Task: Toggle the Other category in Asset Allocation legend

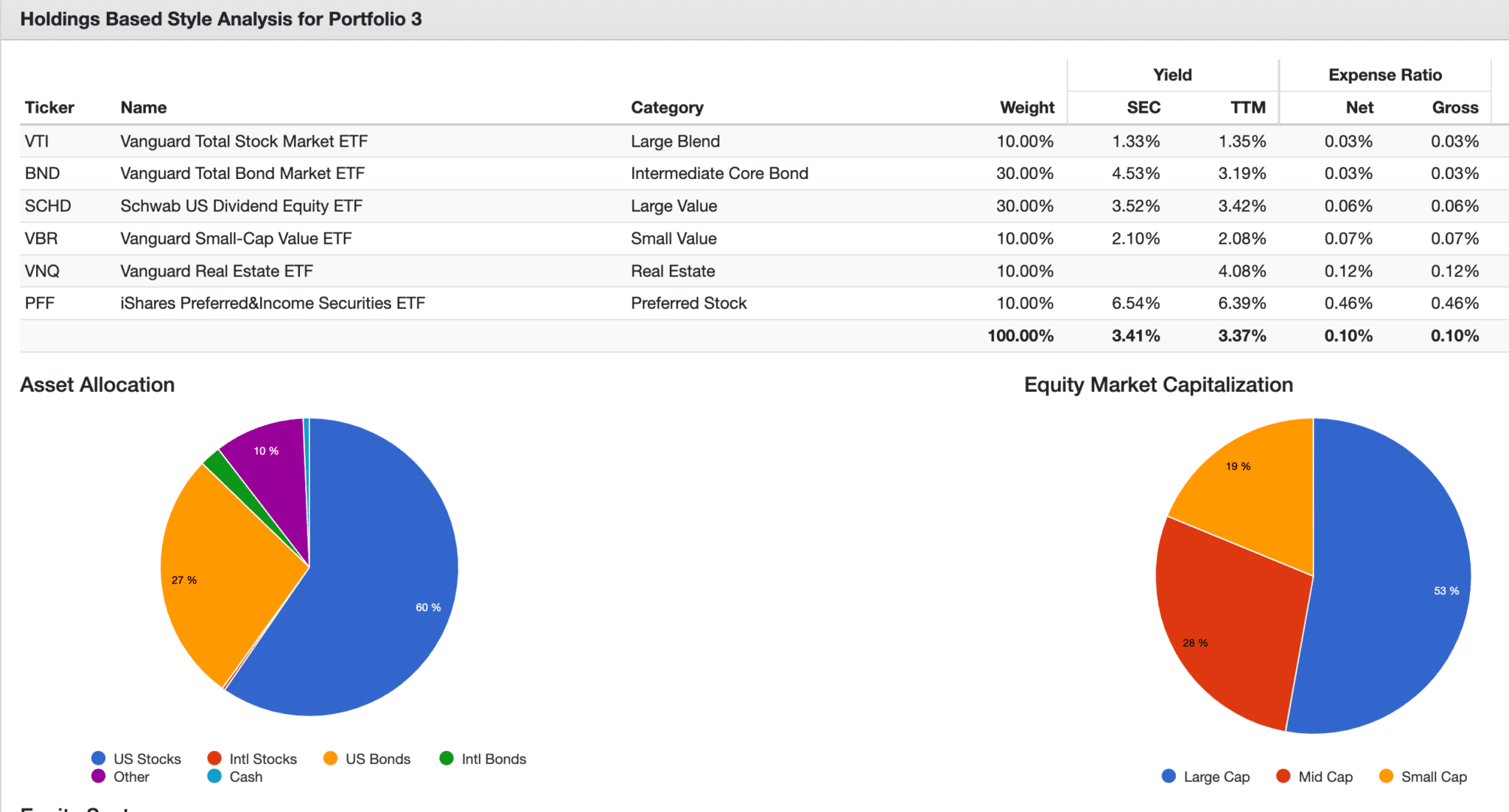Action: click(99, 777)
